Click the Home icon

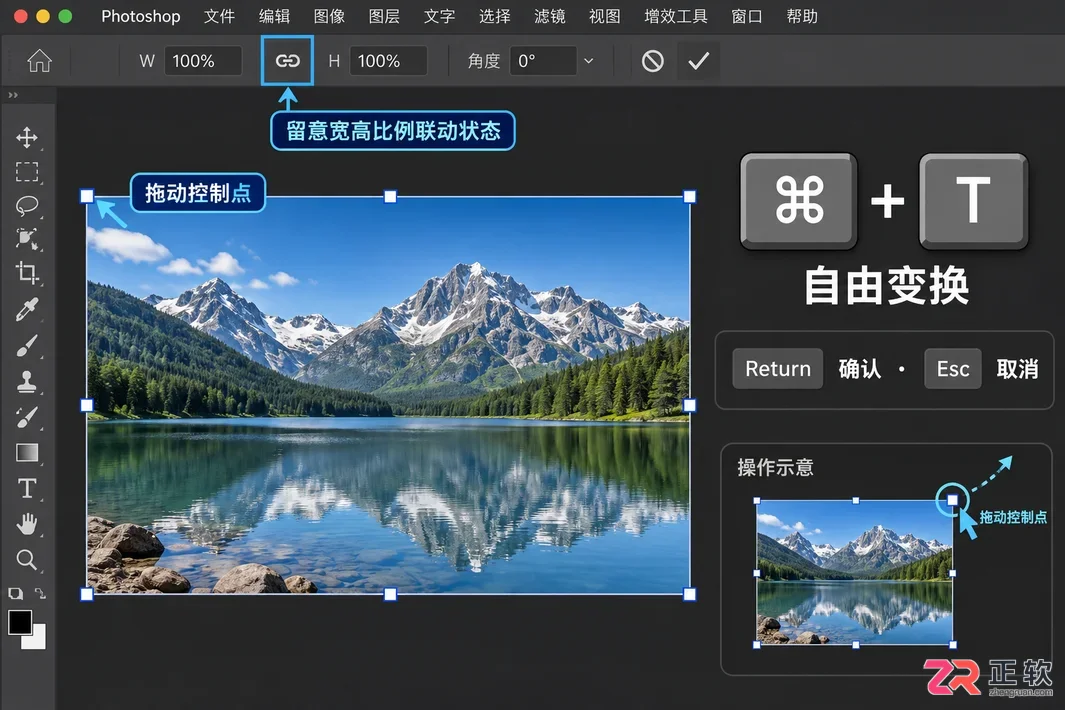(x=39, y=60)
